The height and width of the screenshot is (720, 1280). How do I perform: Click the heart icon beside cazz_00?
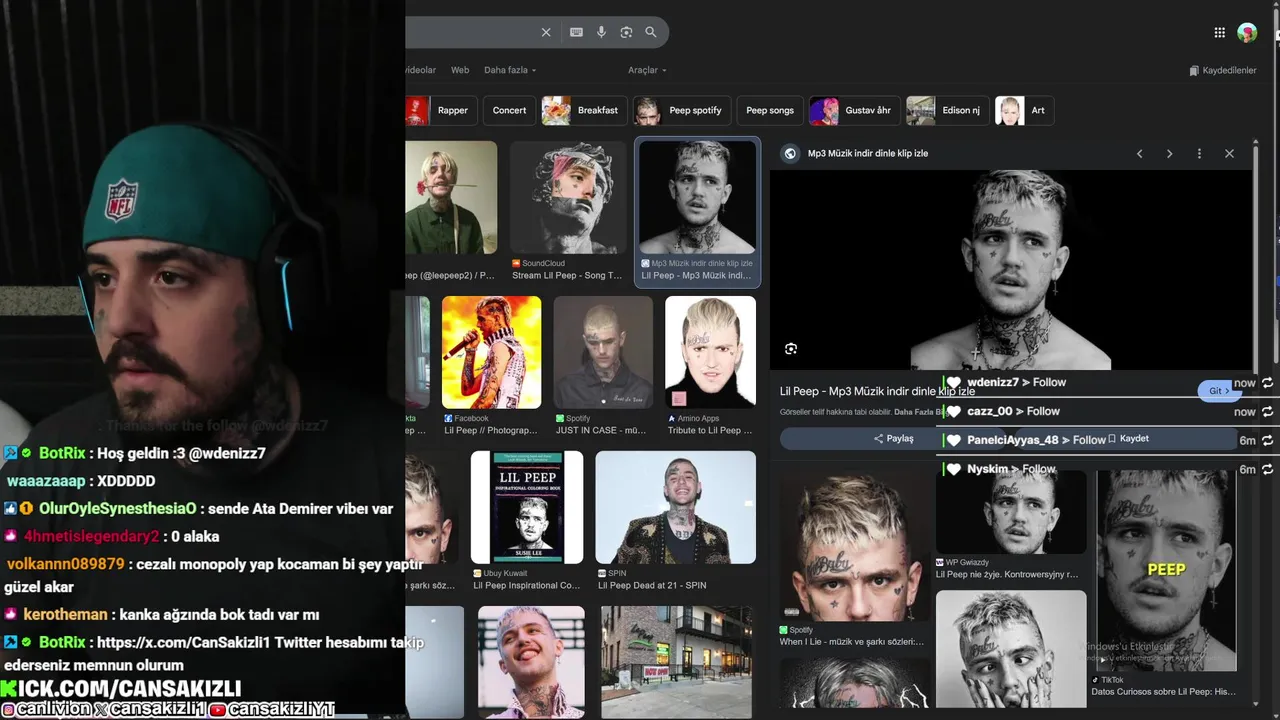(954, 411)
